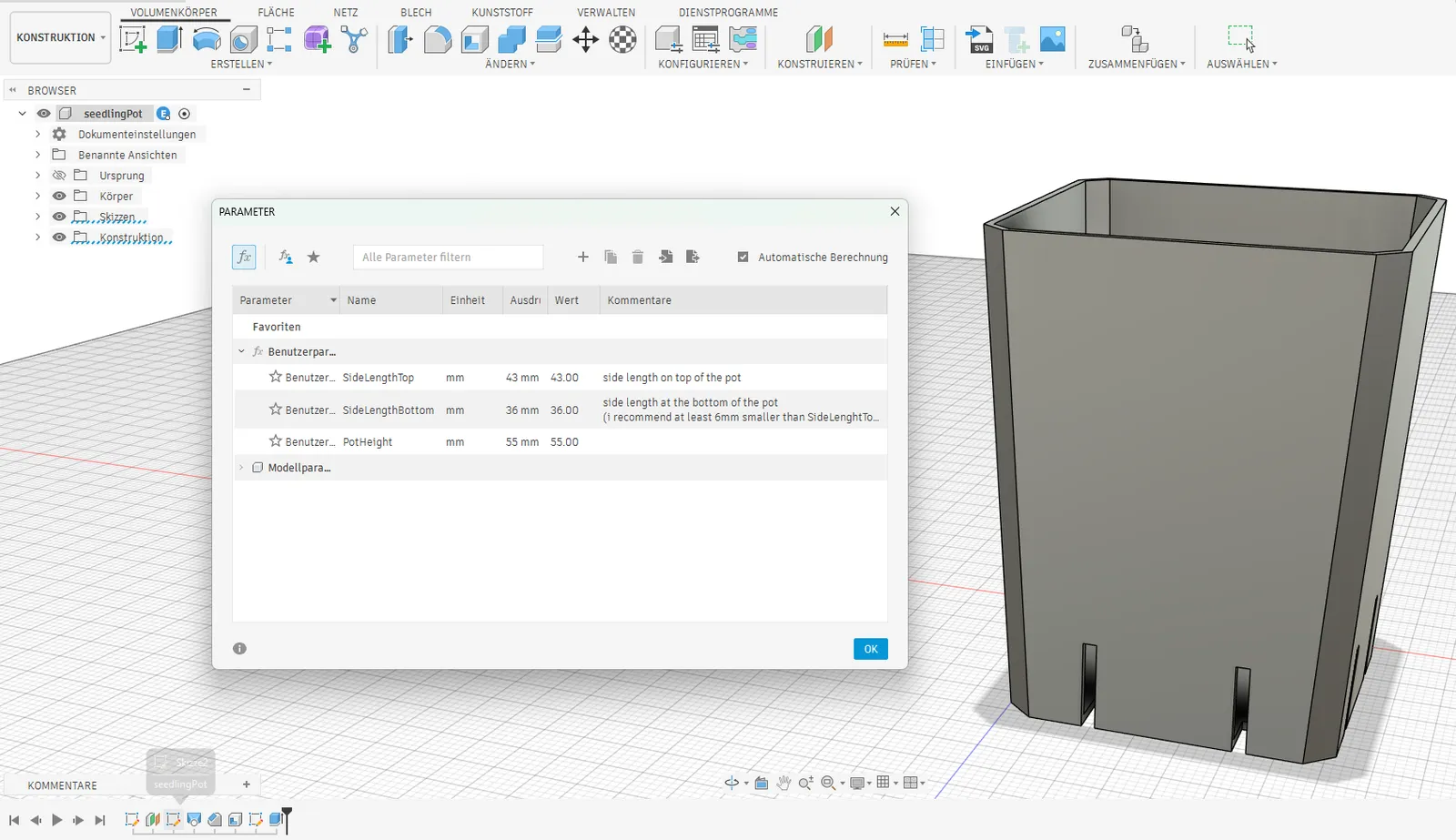Confirm Parameter dialog with OK button
The image size is (1456, 840).
click(871, 649)
